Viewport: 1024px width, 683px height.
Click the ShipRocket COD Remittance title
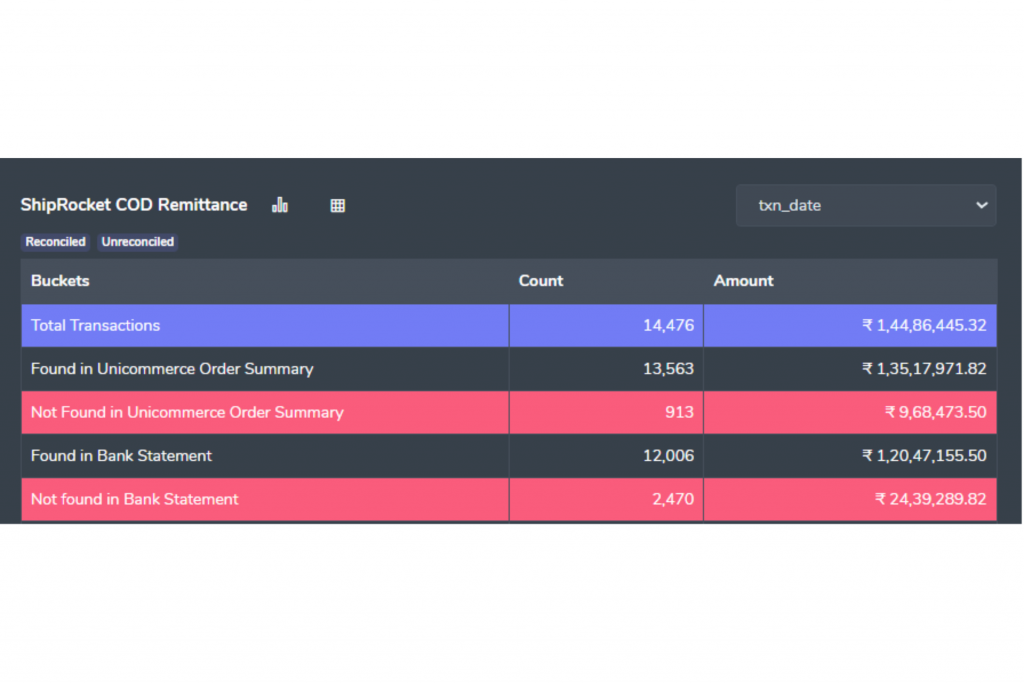tap(134, 205)
